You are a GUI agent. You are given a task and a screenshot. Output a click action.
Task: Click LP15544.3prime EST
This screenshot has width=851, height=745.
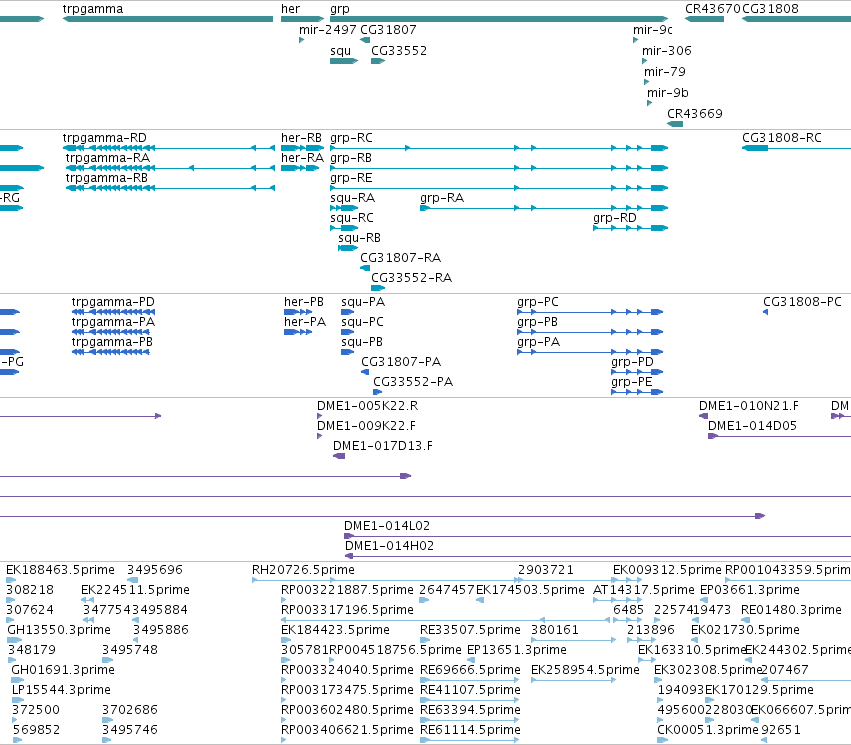coord(18,700)
